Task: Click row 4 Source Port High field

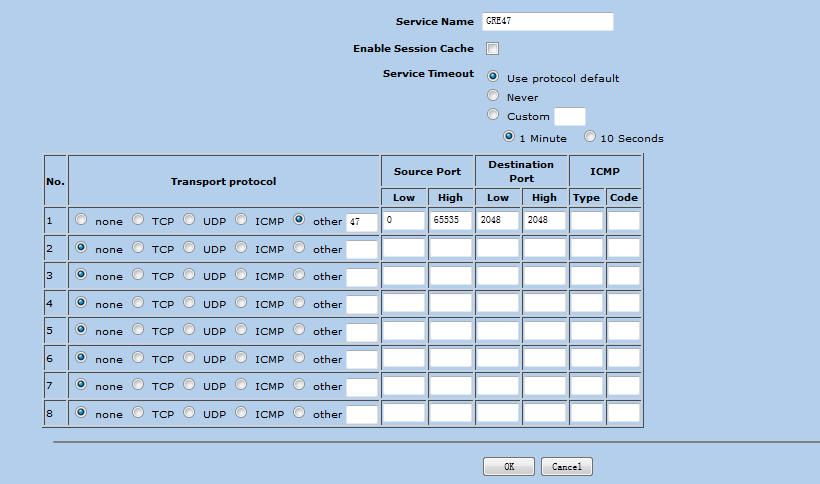Action: 450,303
